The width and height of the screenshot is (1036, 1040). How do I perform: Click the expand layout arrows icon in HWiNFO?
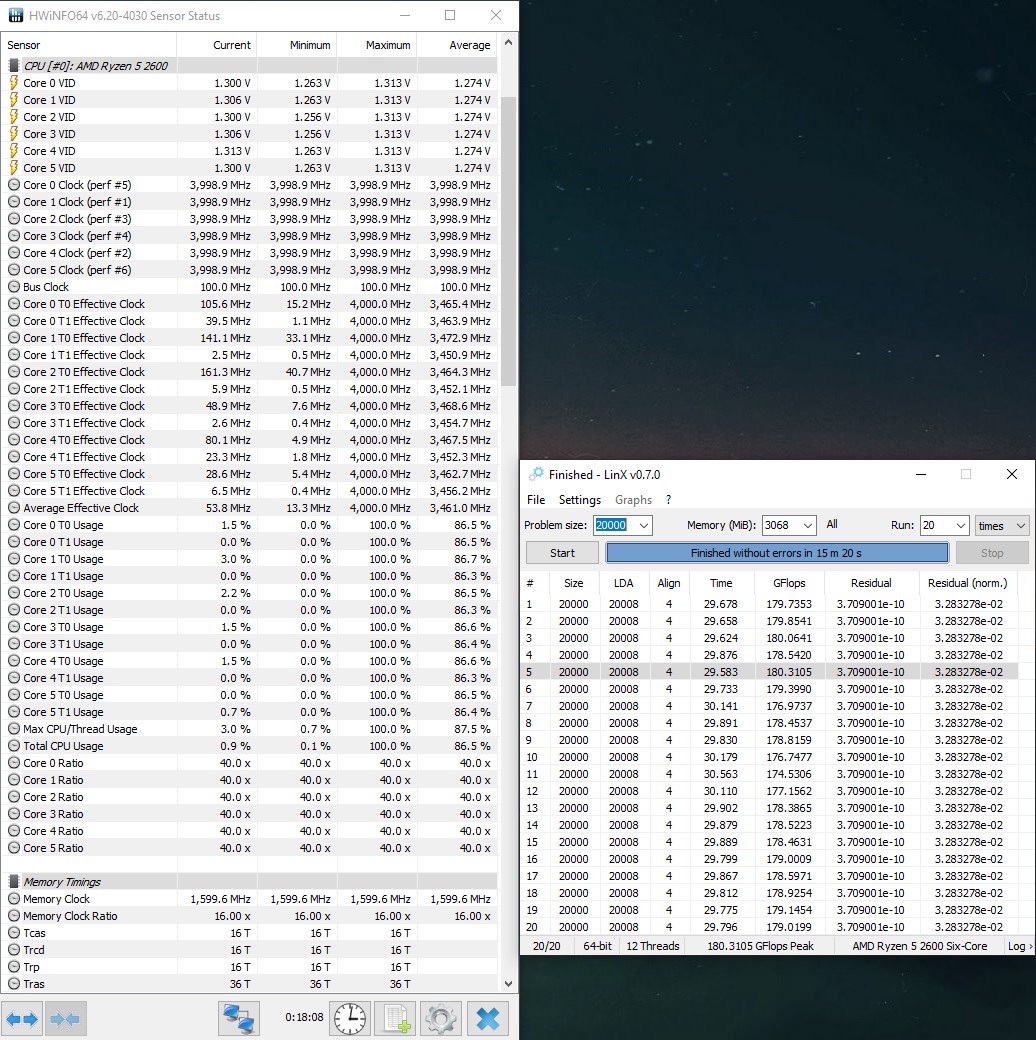click(23, 1018)
